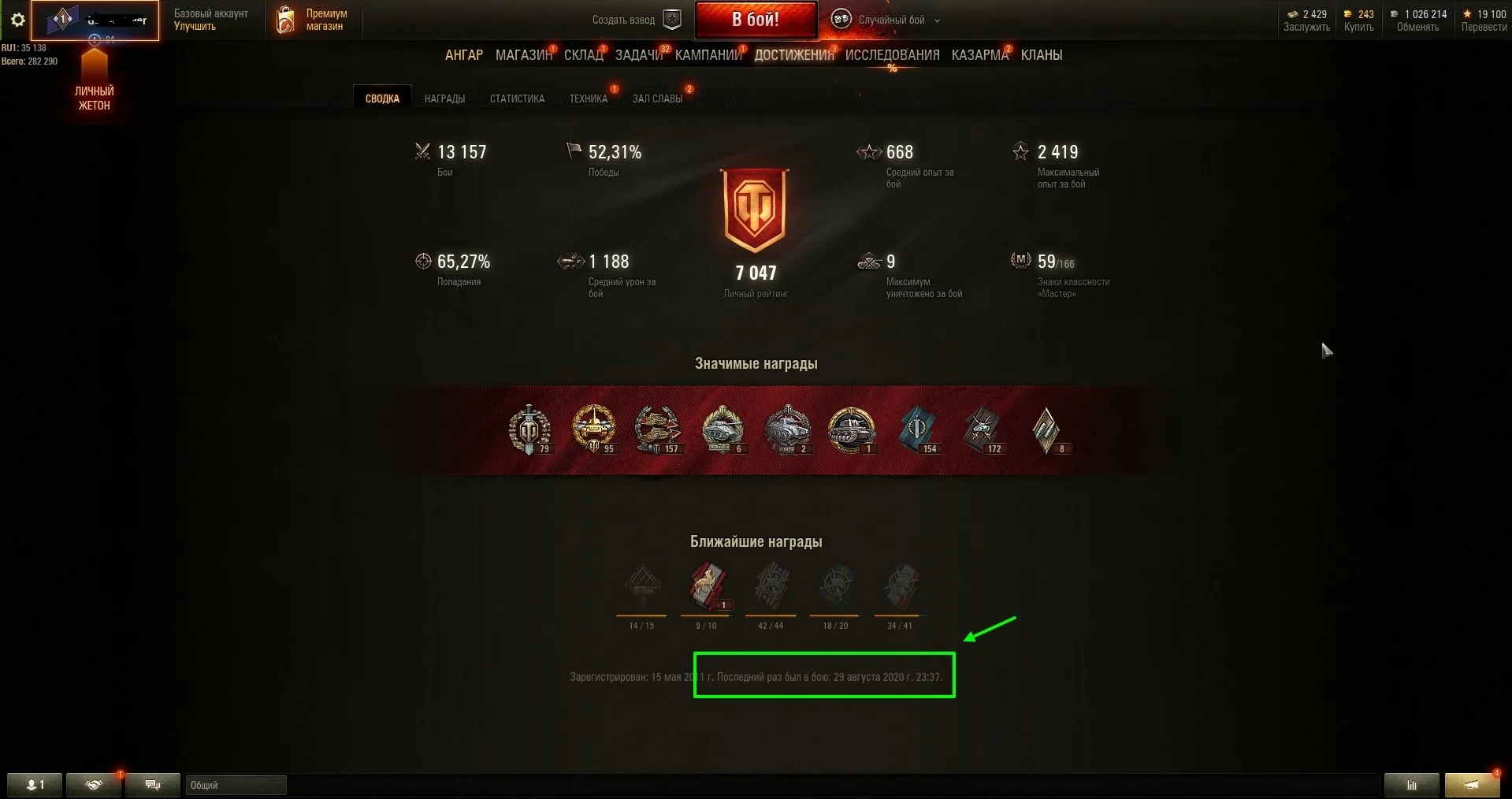Image resolution: width=1512 pixels, height=799 pixels.
Task: Select the award medal with count 157
Action: 657,430
